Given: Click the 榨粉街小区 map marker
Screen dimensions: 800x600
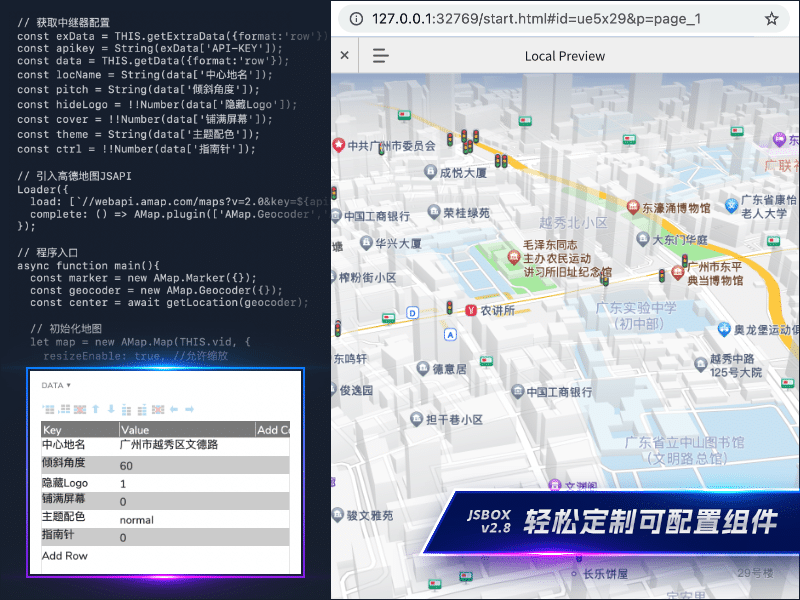Looking at the screenshot, I should [x=335, y=277].
